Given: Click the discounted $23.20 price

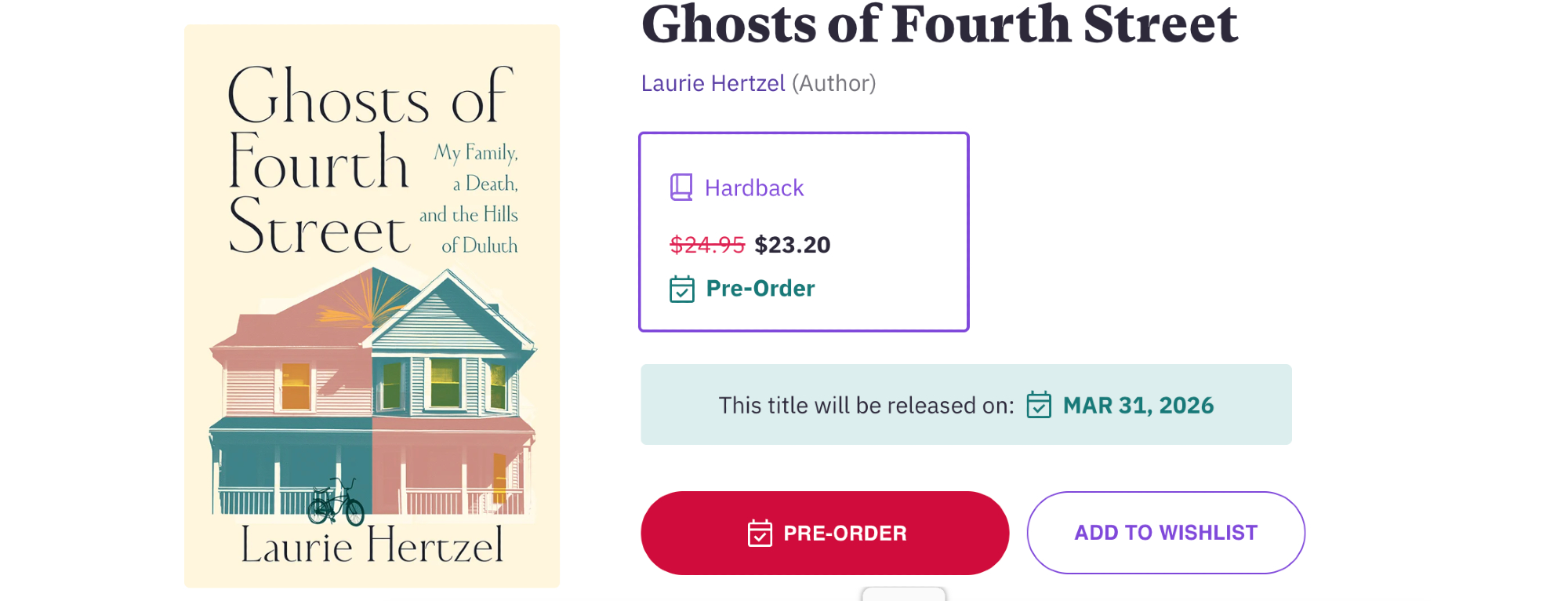Looking at the screenshot, I should (792, 245).
